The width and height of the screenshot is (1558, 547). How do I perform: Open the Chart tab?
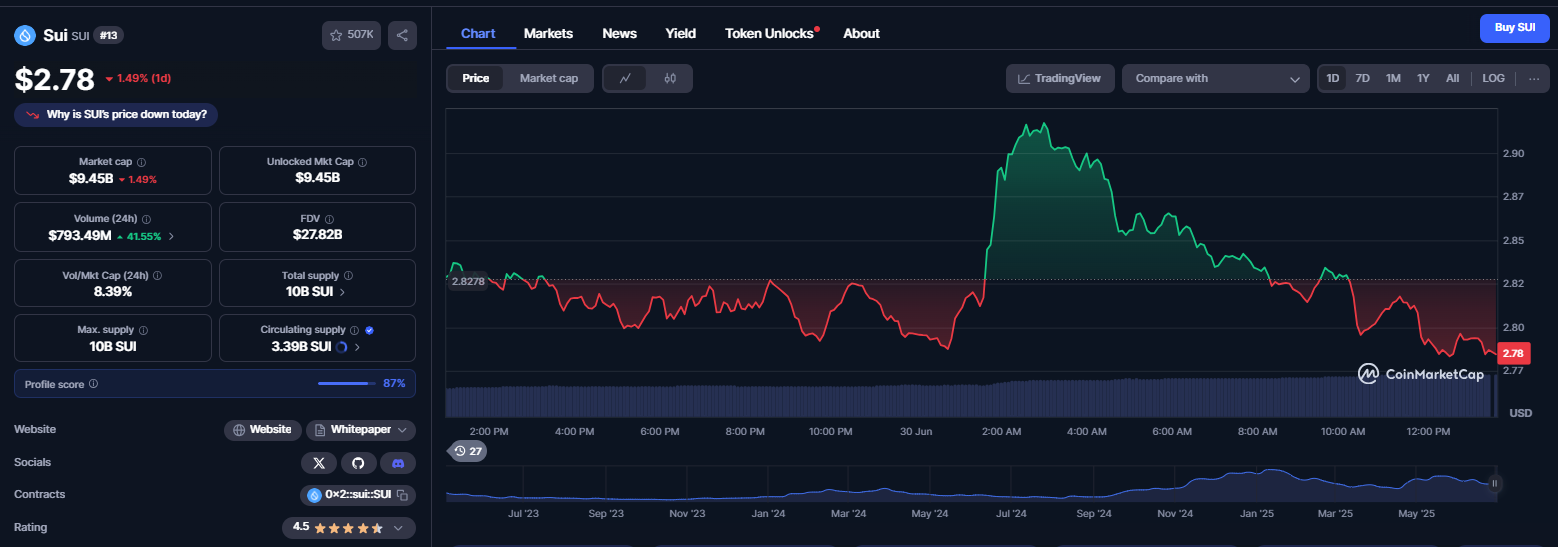[x=478, y=33]
